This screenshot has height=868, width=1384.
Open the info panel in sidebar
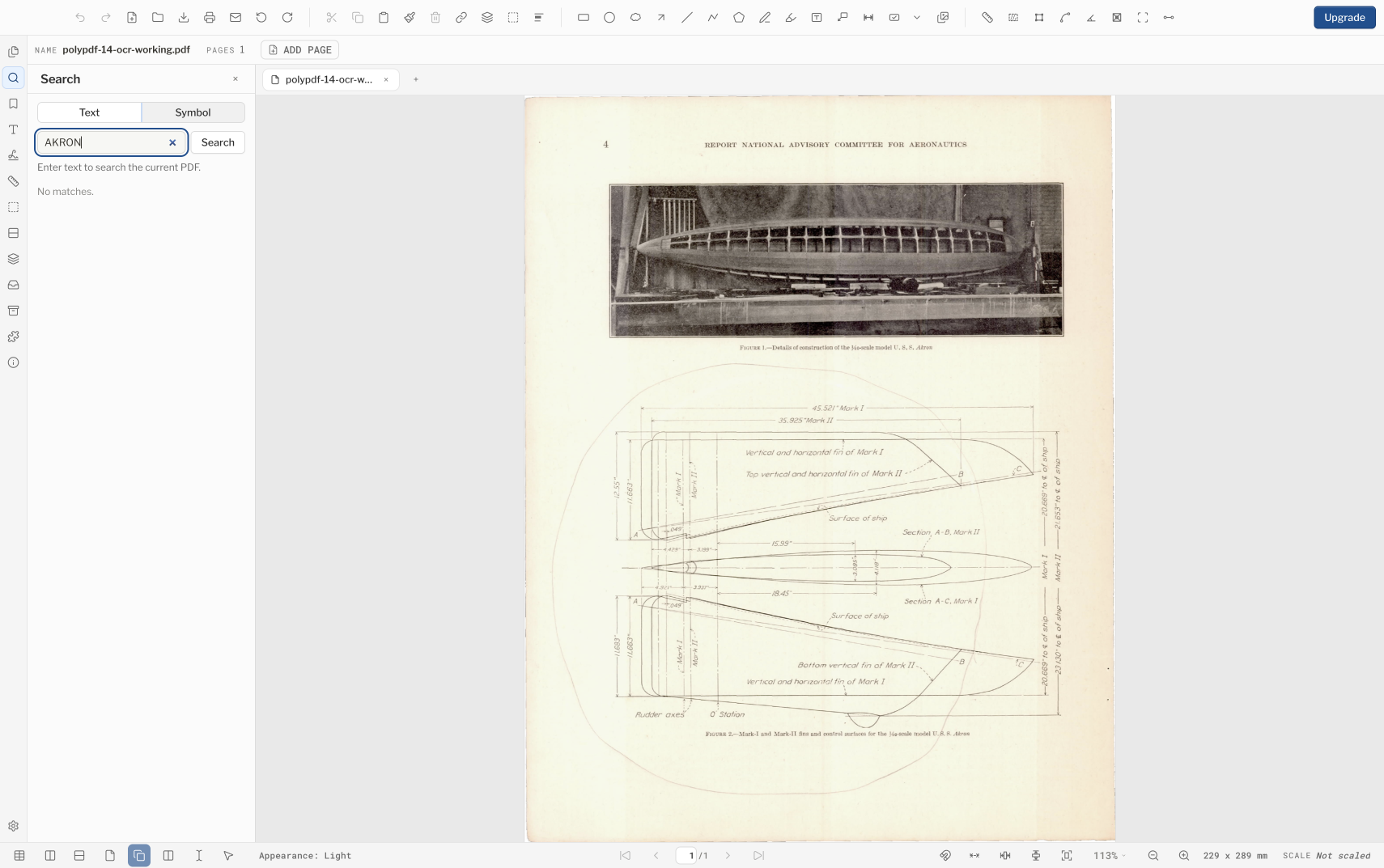point(14,362)
